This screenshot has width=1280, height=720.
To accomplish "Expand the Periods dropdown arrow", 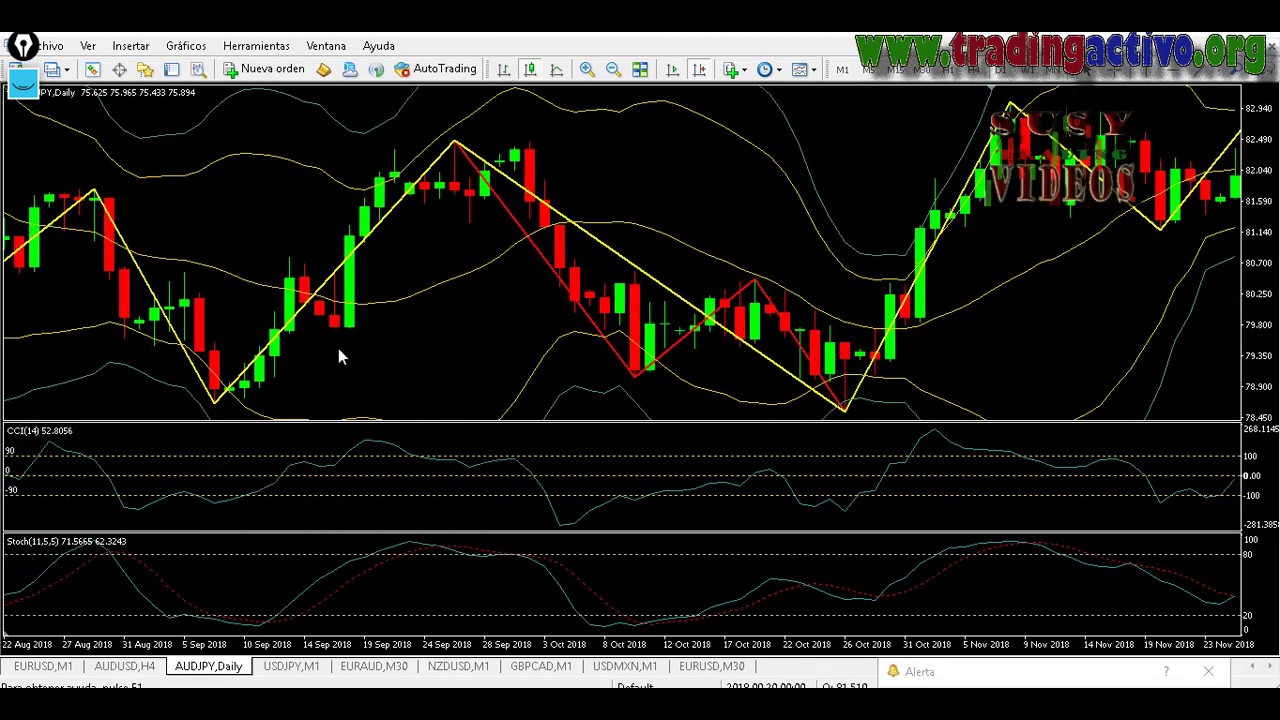I will [x=779, y=70].
